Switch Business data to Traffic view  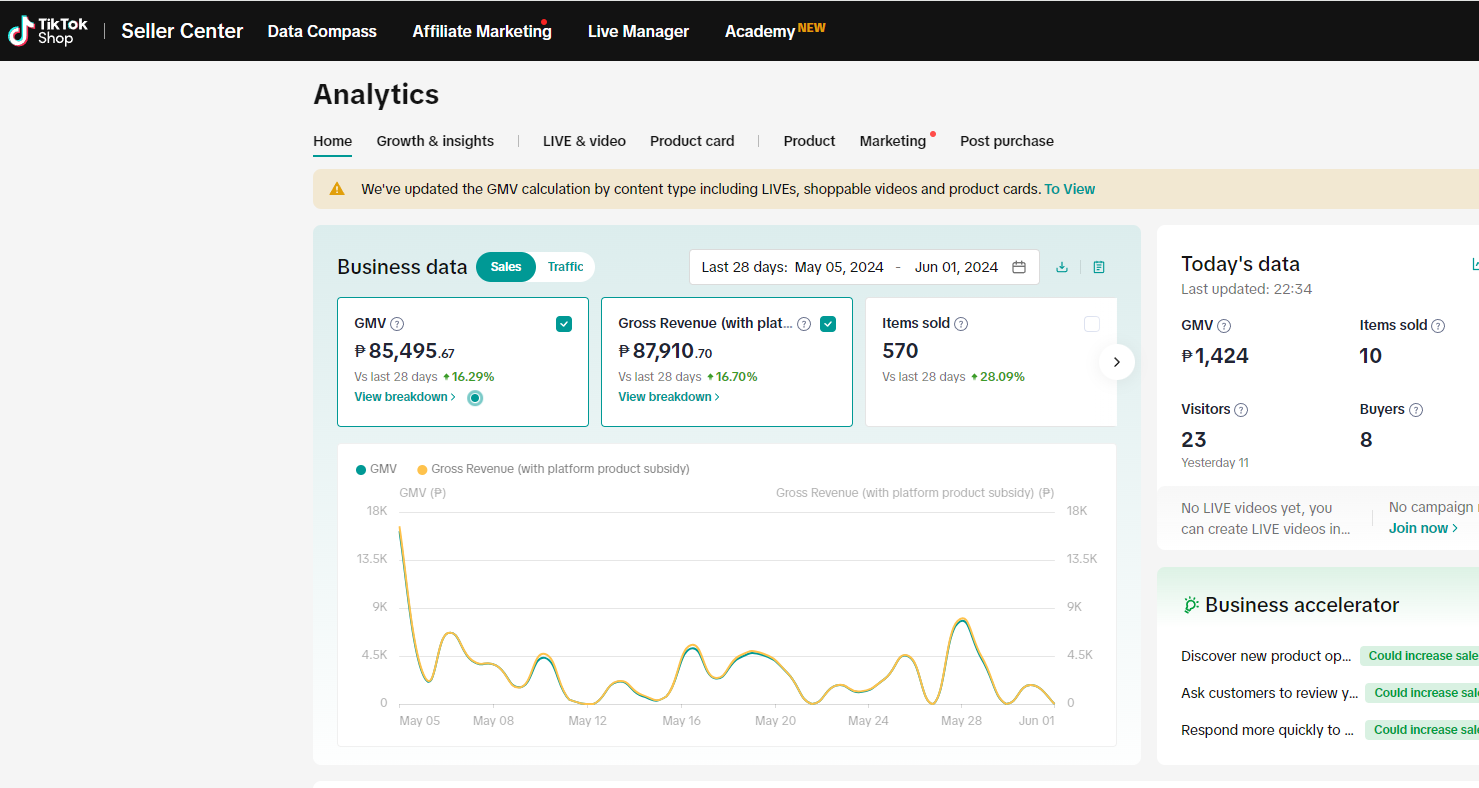565,267
